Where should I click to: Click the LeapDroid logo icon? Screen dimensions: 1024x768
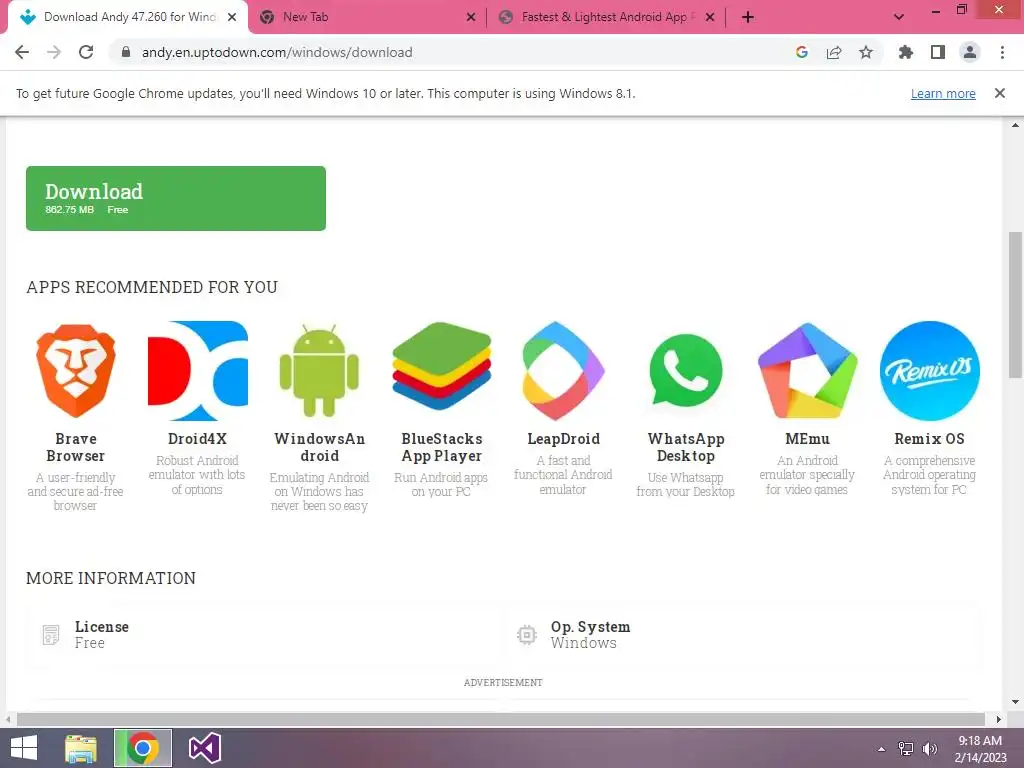tap(564, 370)
